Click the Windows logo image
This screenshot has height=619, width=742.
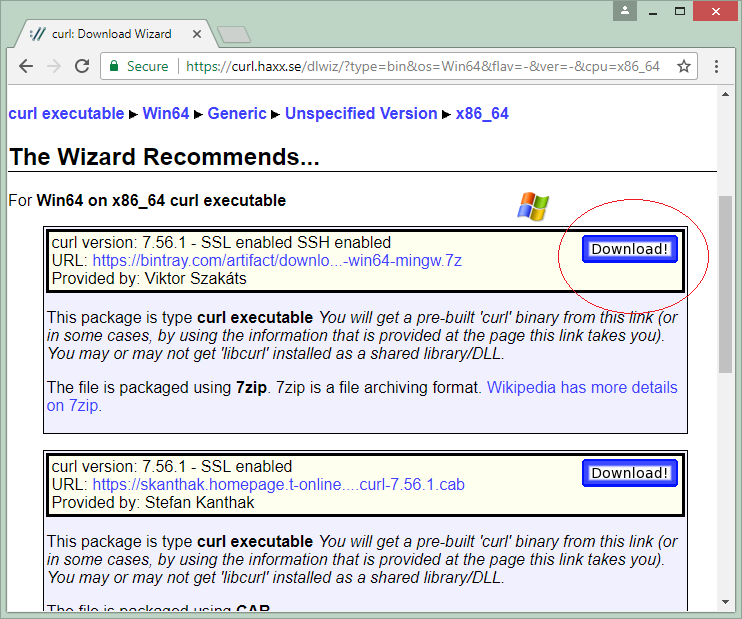[x=533, y=206]
